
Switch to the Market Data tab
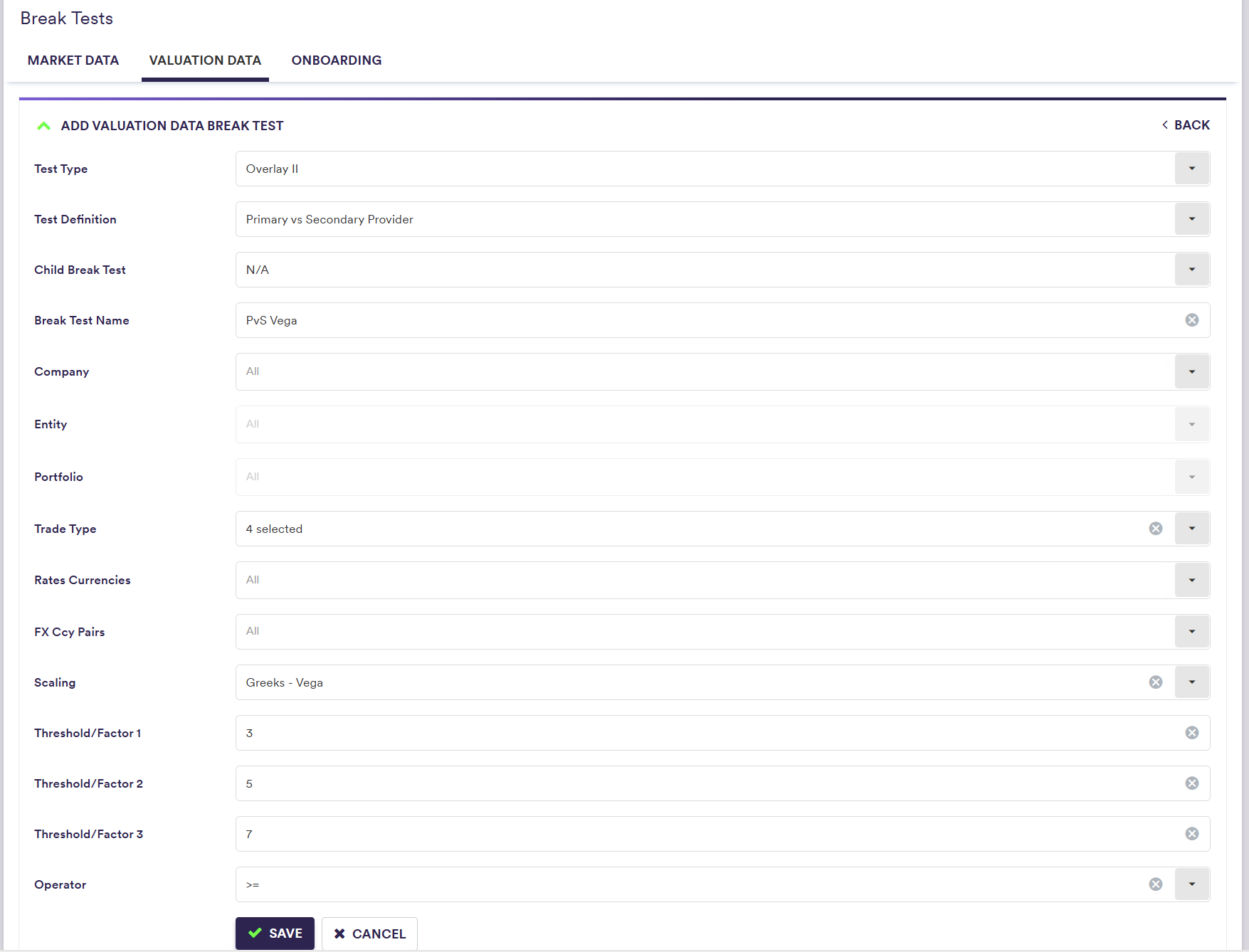(x=73, y=60)
